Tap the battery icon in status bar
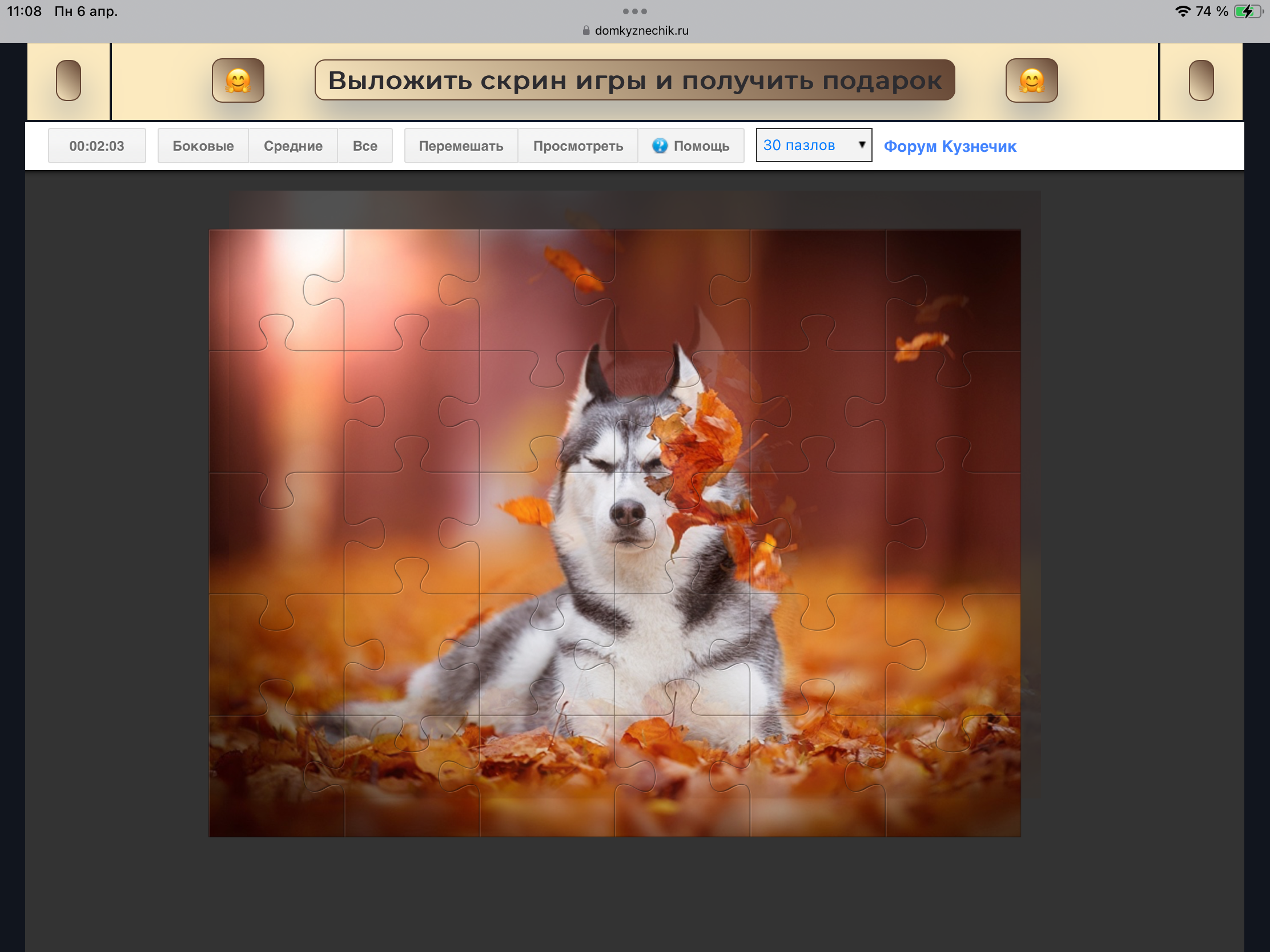The image size is (1270, 952). pos(1247,11)
